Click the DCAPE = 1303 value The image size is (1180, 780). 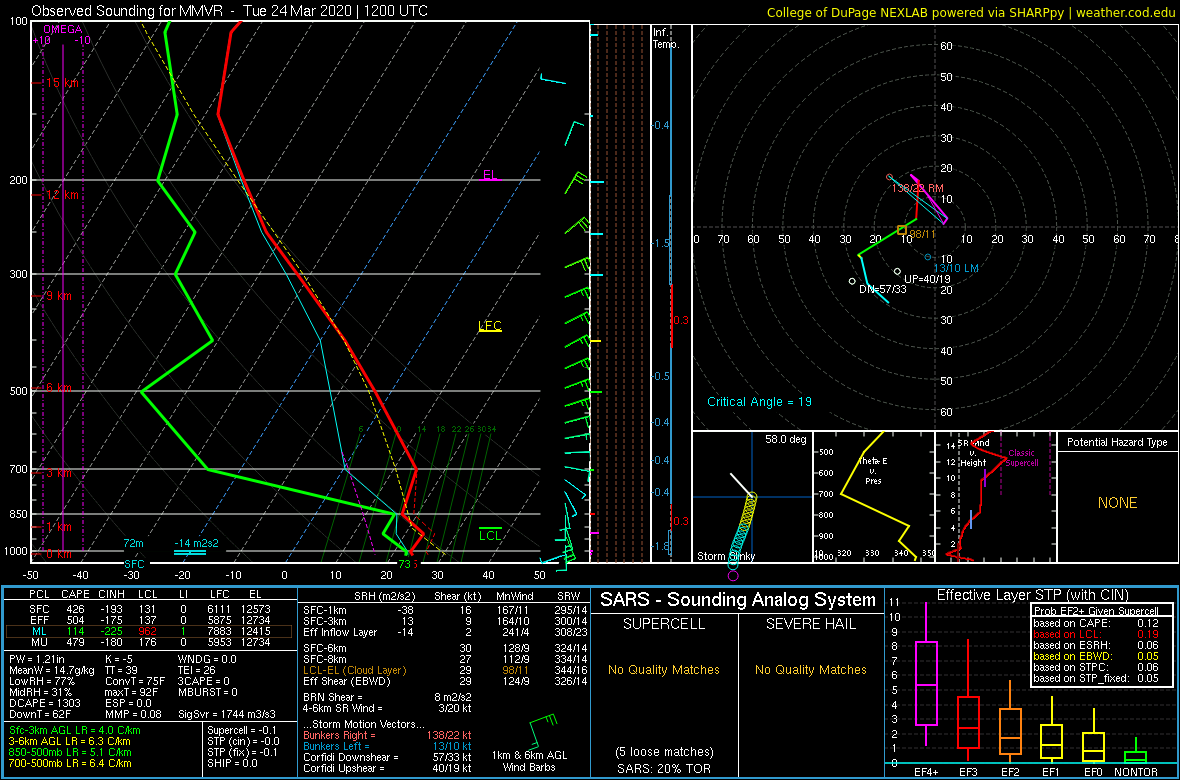pyautogui.click(x=42, y=702)
